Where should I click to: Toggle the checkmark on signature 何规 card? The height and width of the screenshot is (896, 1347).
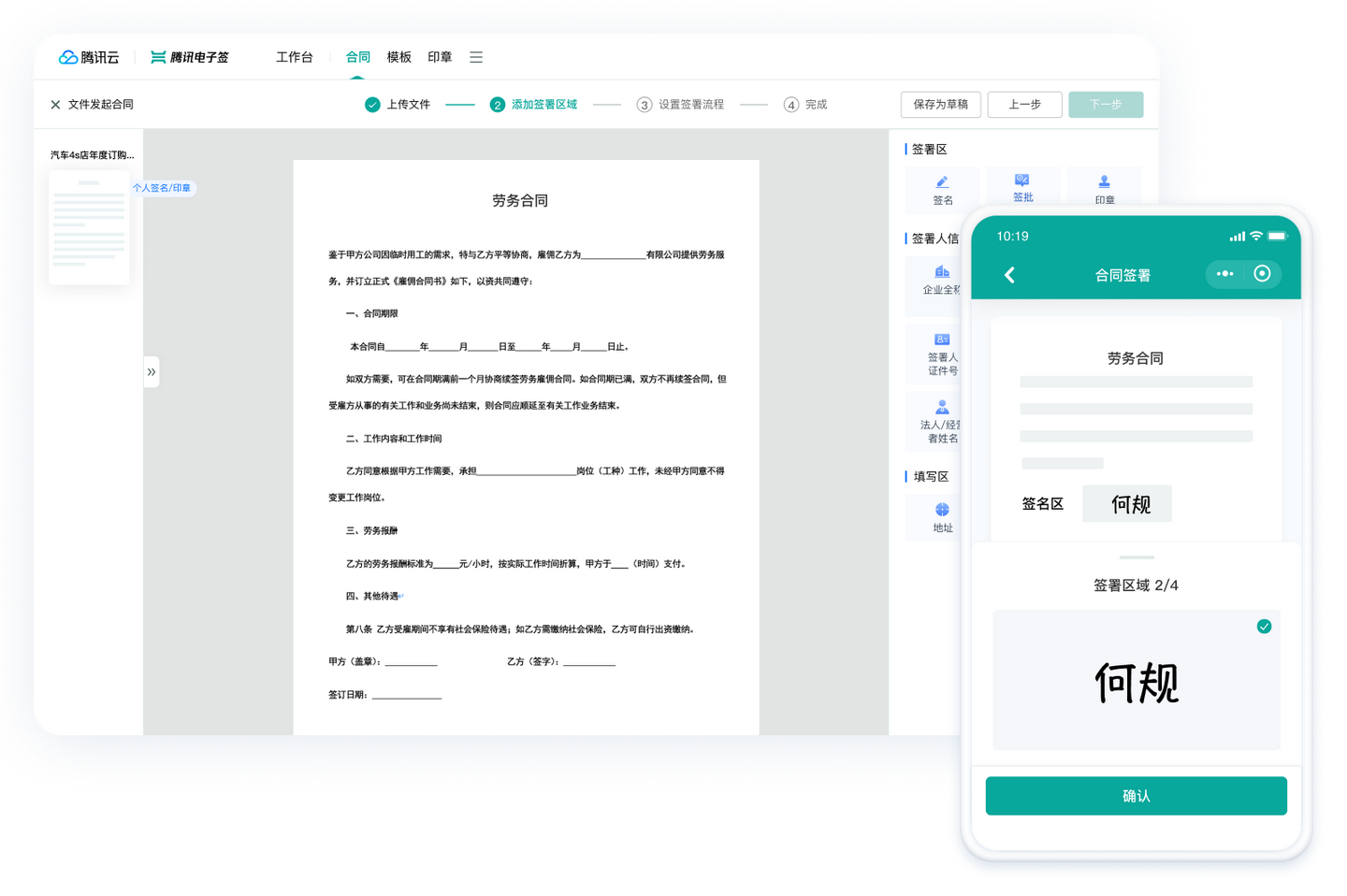(x=1264, y=627)
